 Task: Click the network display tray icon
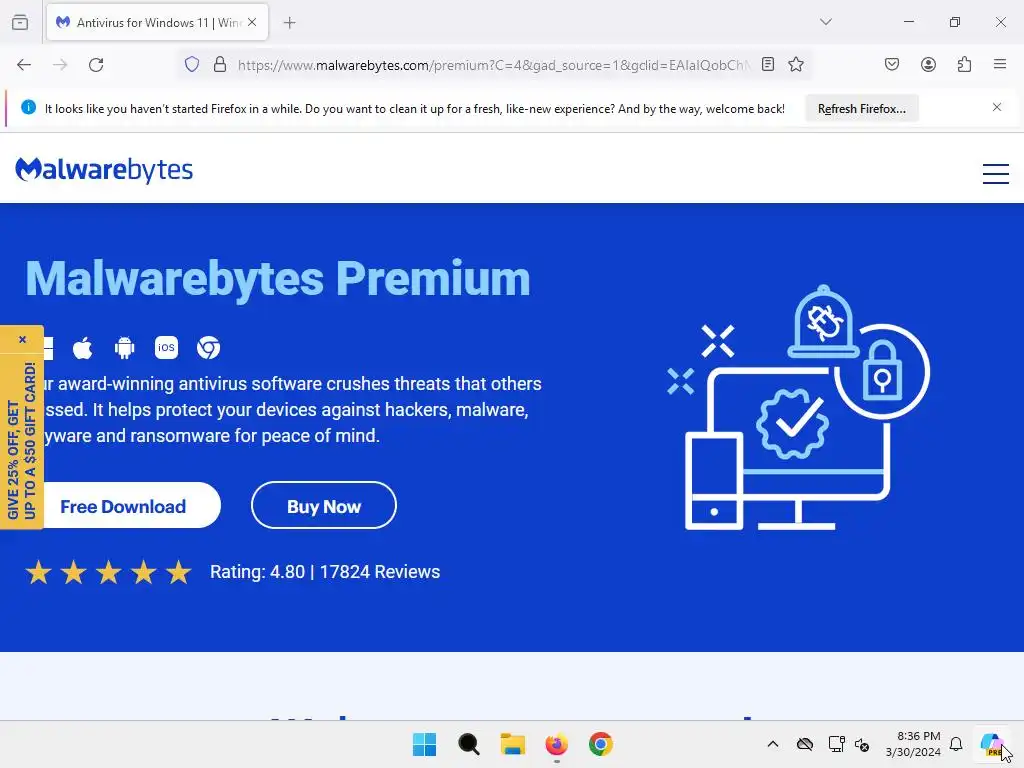(837, 744)
